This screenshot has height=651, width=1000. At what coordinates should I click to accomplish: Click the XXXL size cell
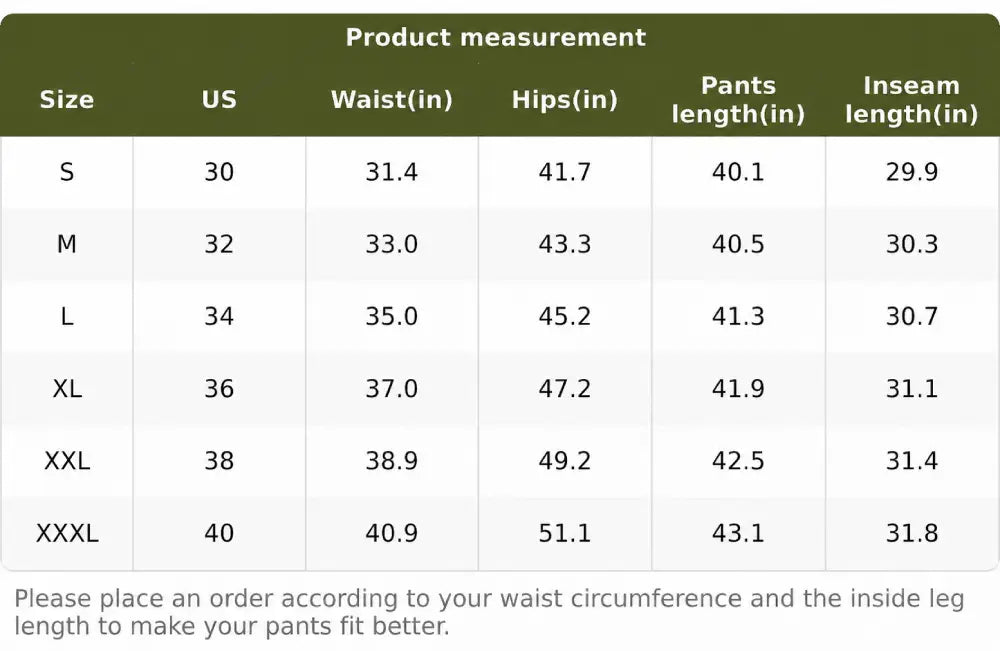pos(67,533)
